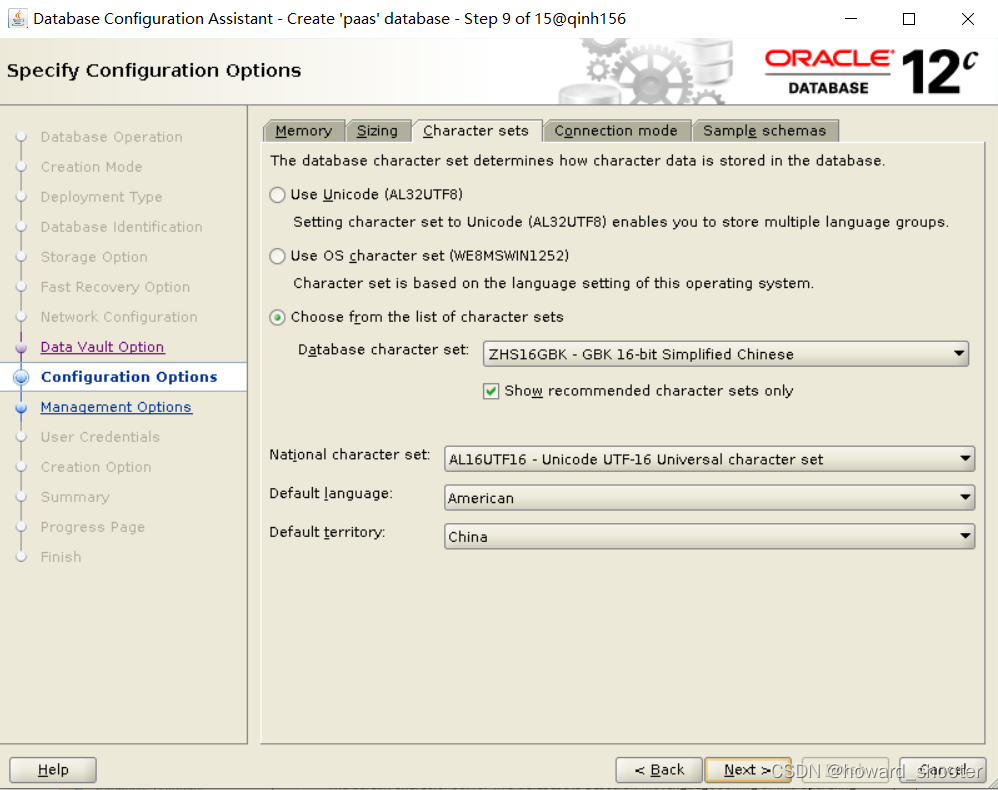The image size is (998, 790).
Task: Select the Use Unicode (AL32UTF8) option
Action: (277, 195)
